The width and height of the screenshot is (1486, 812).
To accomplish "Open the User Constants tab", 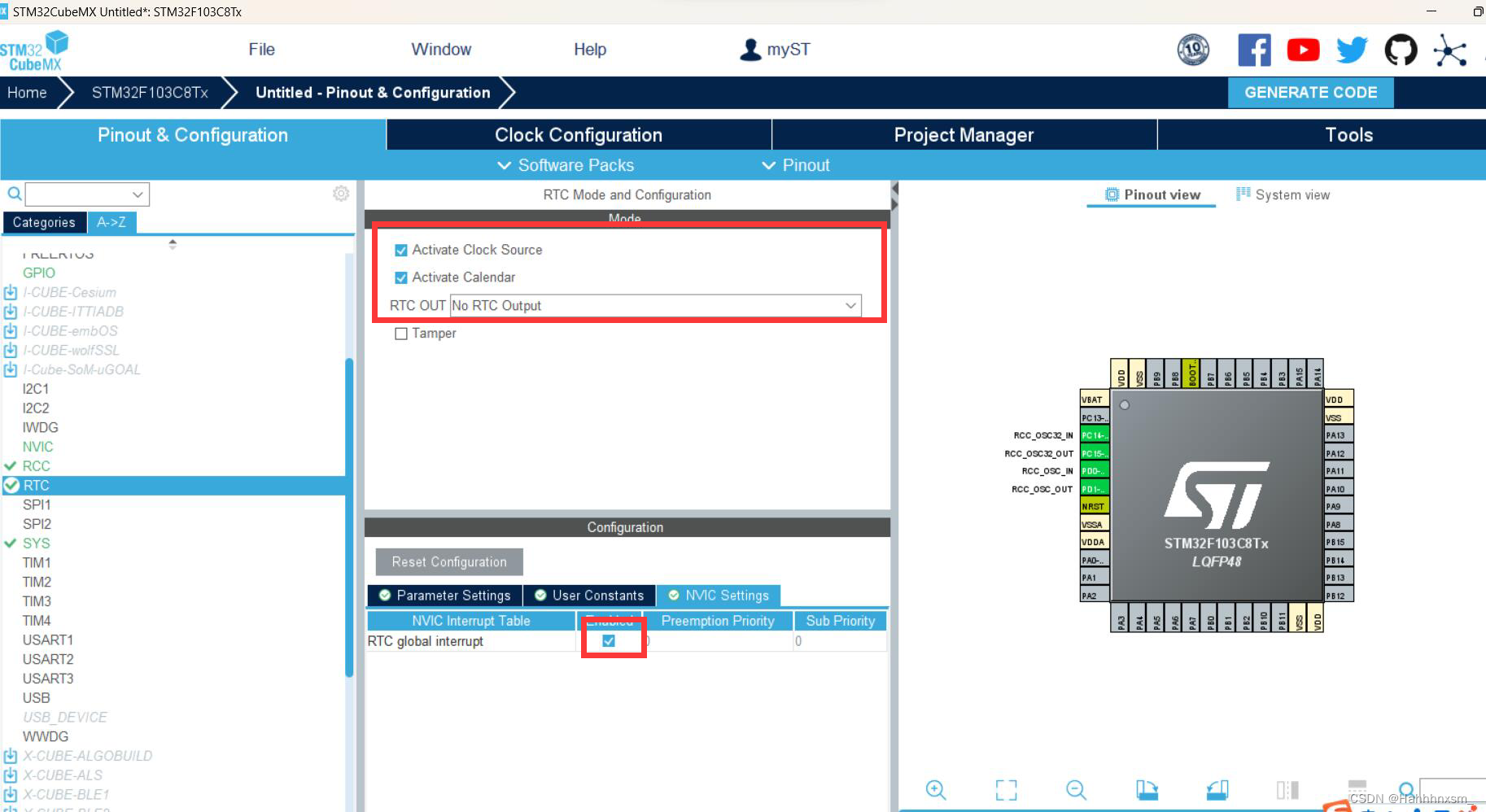I will 589,596.
